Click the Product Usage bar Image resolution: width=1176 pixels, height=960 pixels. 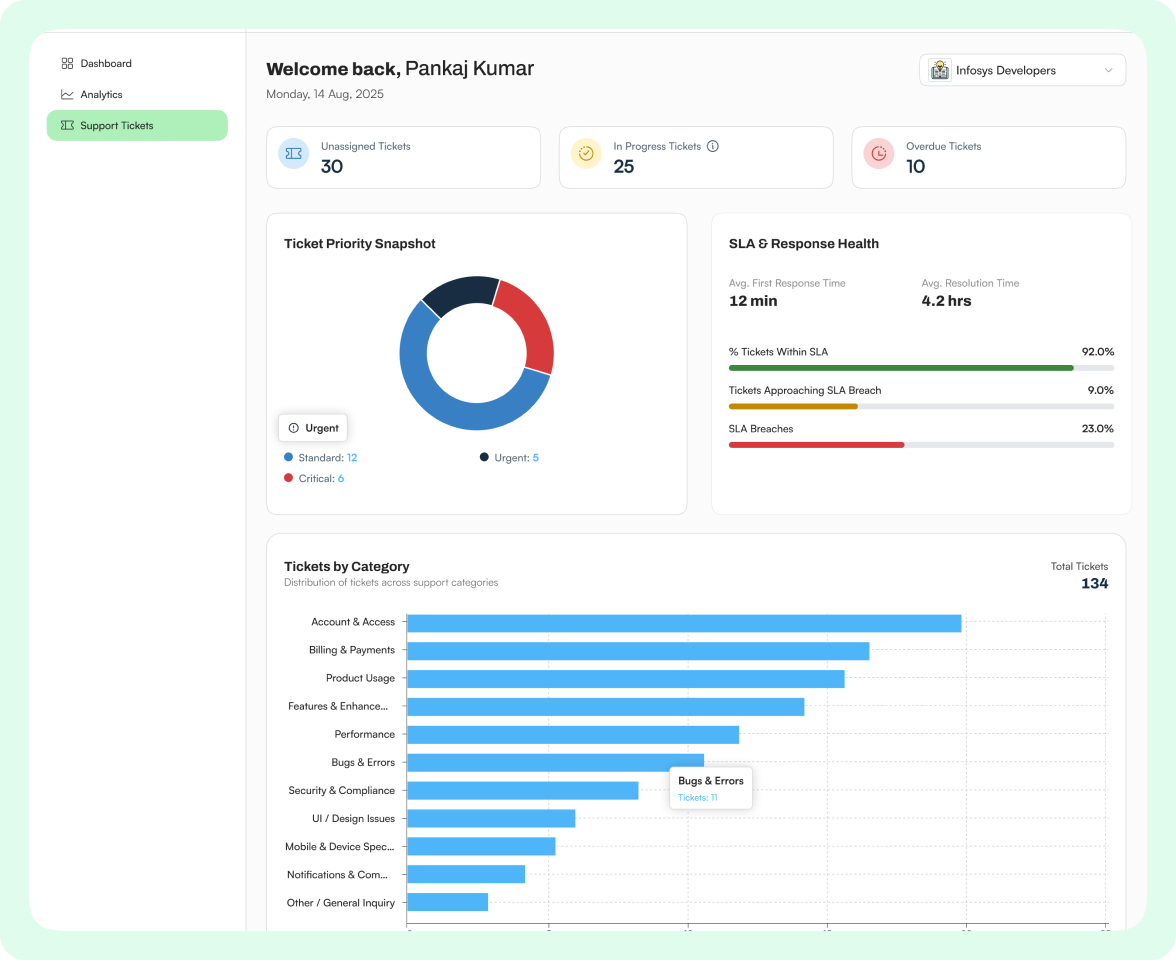pos(626,679)
